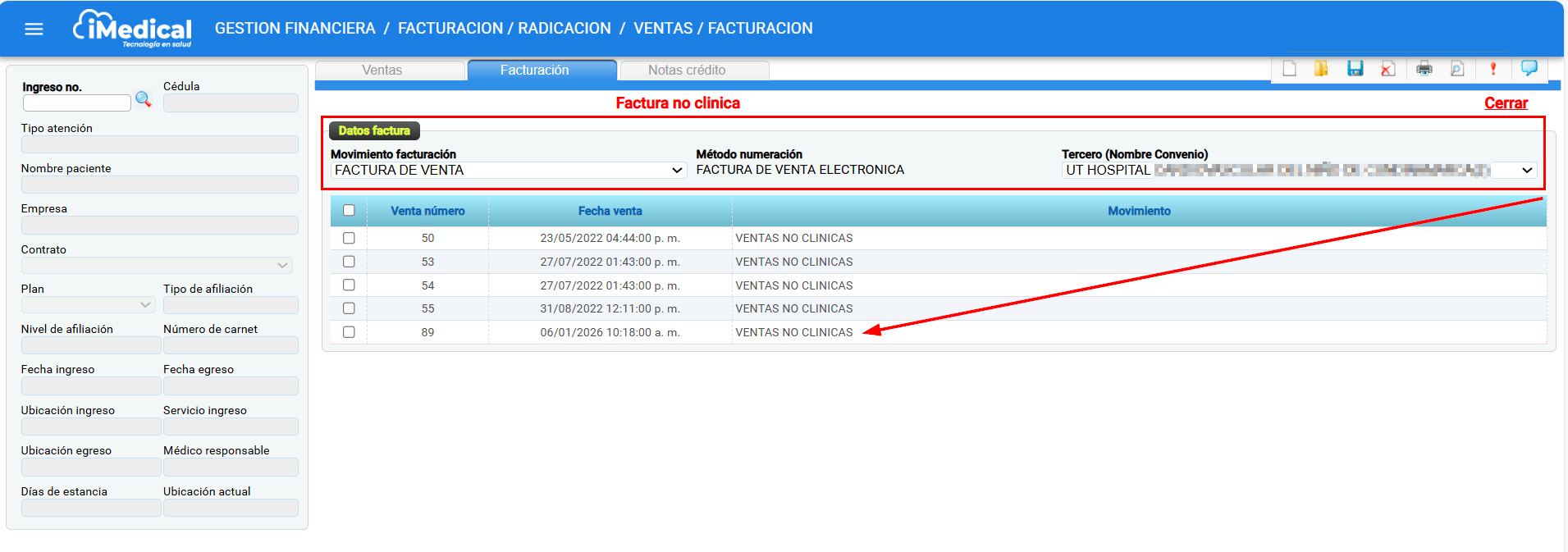The width and height of the screenshot is (1568, 552).
Task: Click the new blank document icon
Action: point(1289,69)
